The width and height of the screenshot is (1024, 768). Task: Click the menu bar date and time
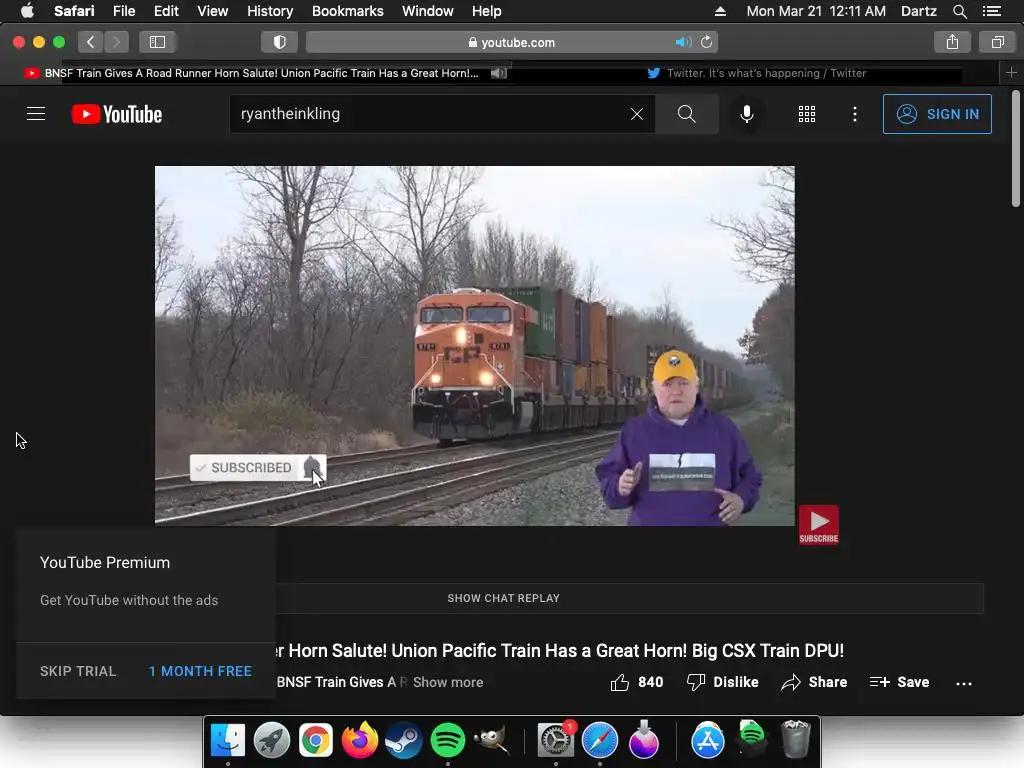point(816,11)
